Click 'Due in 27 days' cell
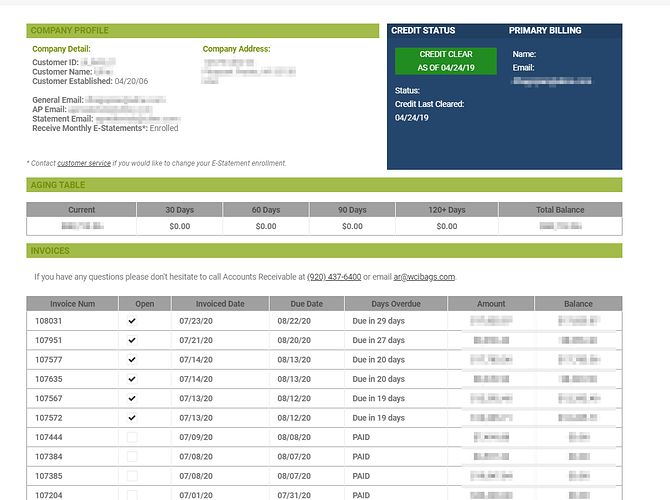The width and height of the screenshot is (670, 500). point(379,340)
